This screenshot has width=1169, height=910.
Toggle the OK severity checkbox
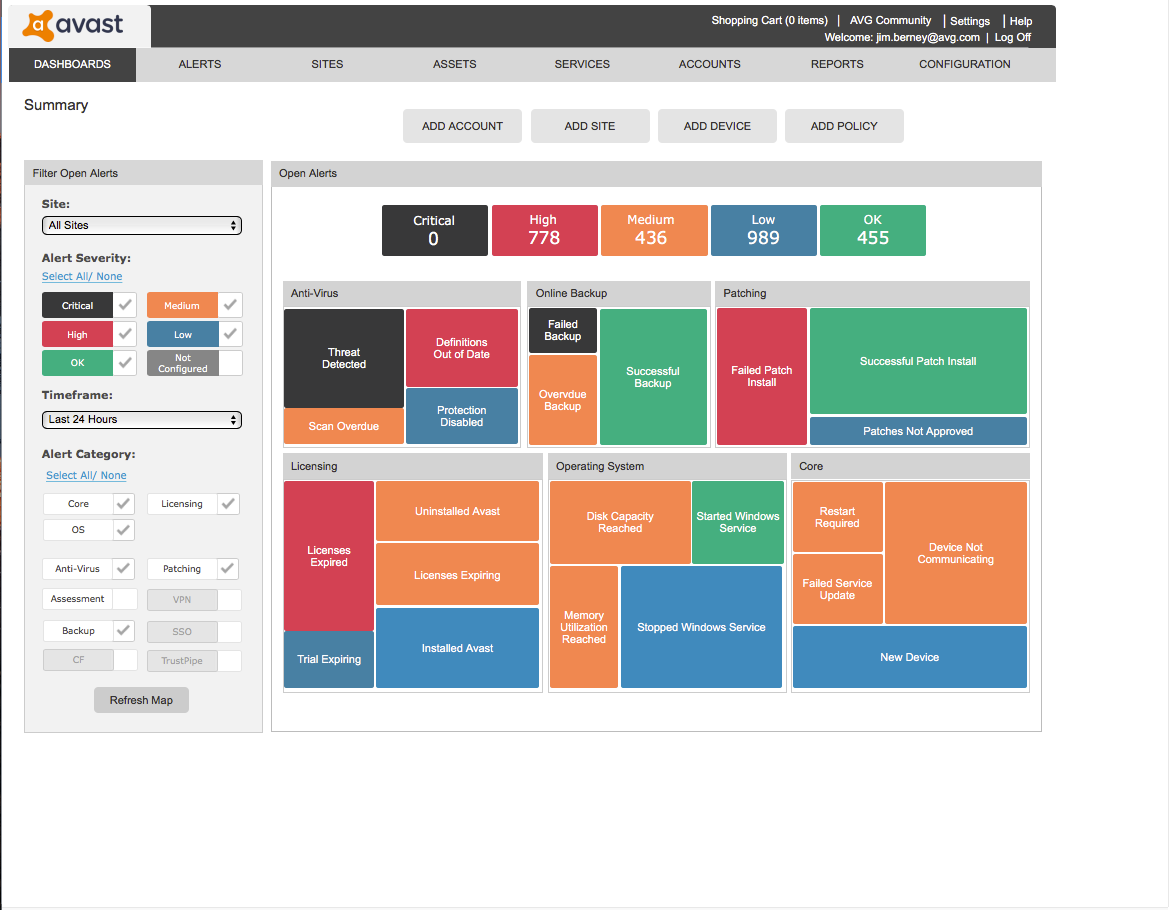pos(125,363)
